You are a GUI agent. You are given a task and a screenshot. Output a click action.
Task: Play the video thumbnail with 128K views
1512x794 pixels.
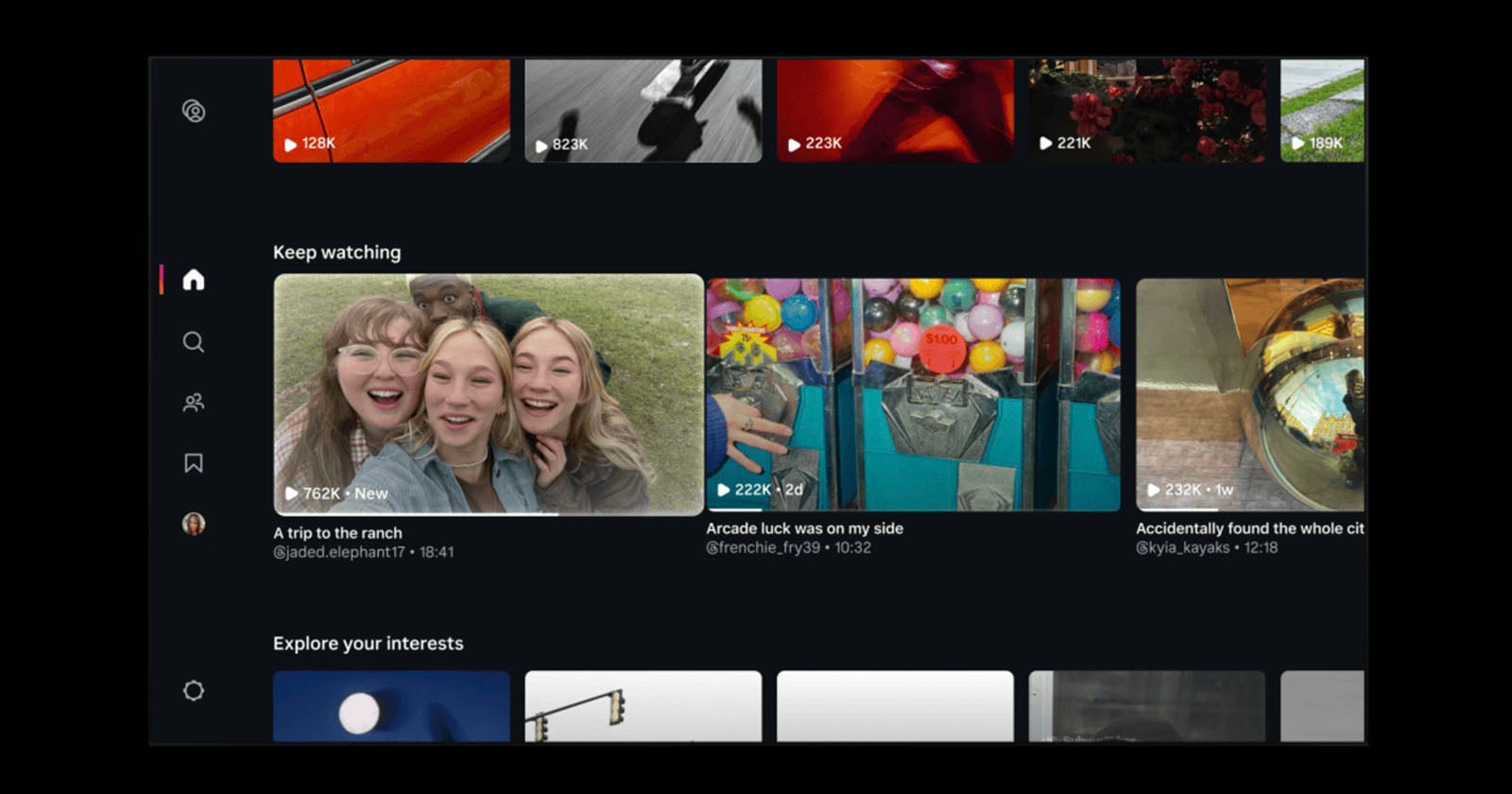pyautogui.click(x=391, y=111)
